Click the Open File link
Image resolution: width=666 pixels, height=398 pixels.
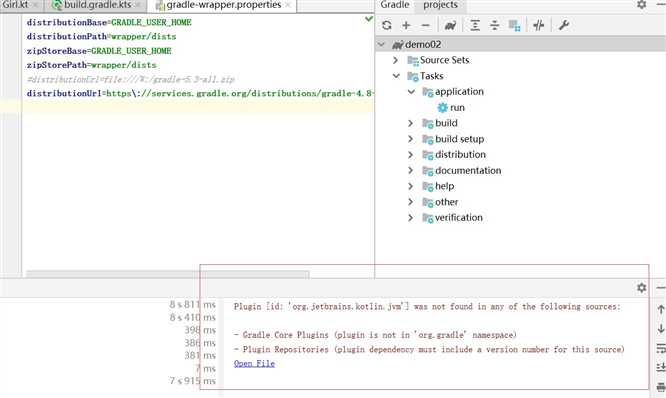[254, 364]
